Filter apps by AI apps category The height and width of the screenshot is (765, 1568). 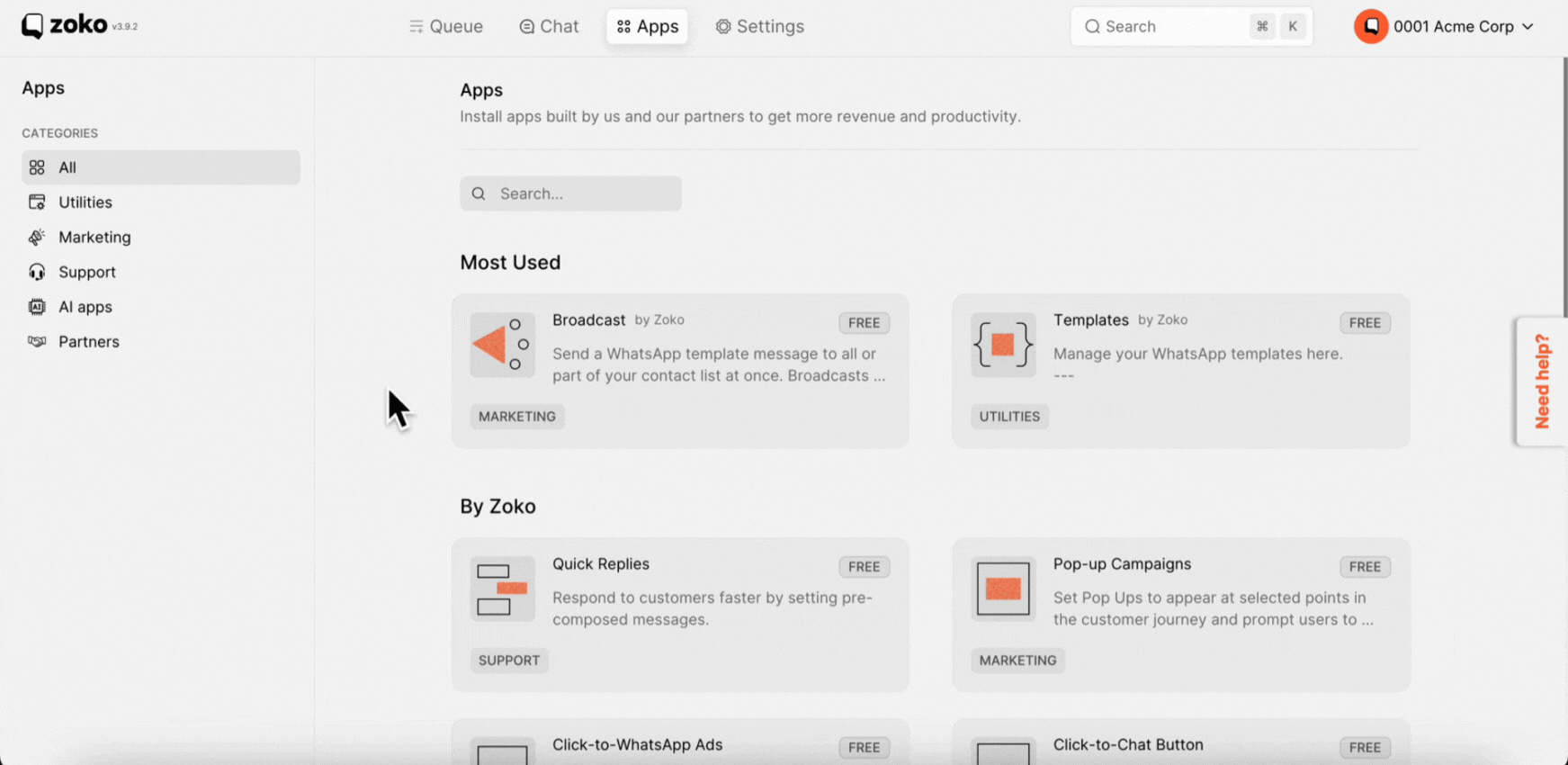pos(161,307)
